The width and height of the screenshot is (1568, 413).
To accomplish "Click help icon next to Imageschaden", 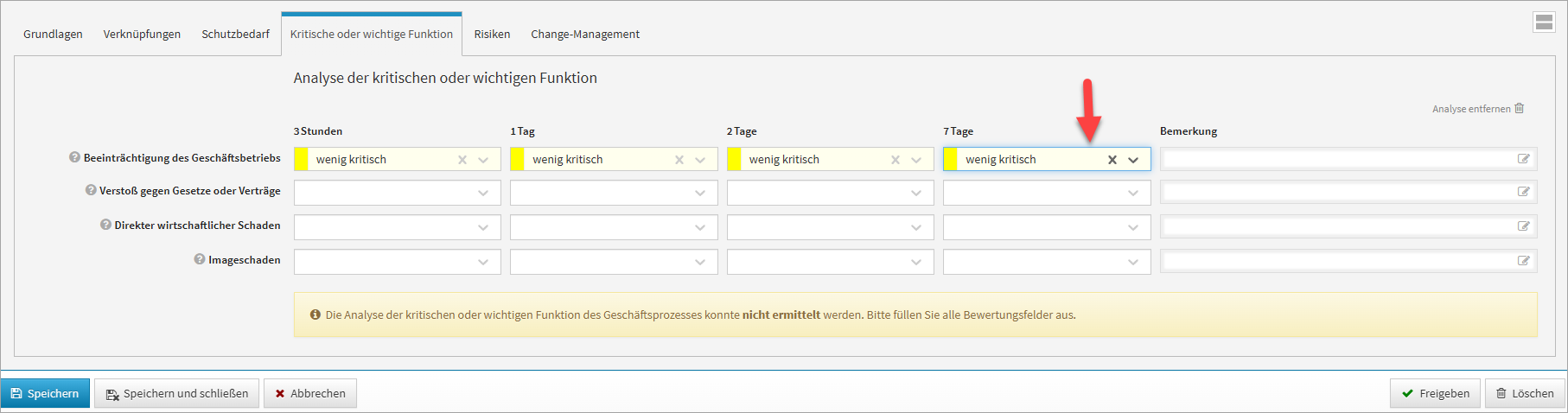I will click(x=199, y=259).
